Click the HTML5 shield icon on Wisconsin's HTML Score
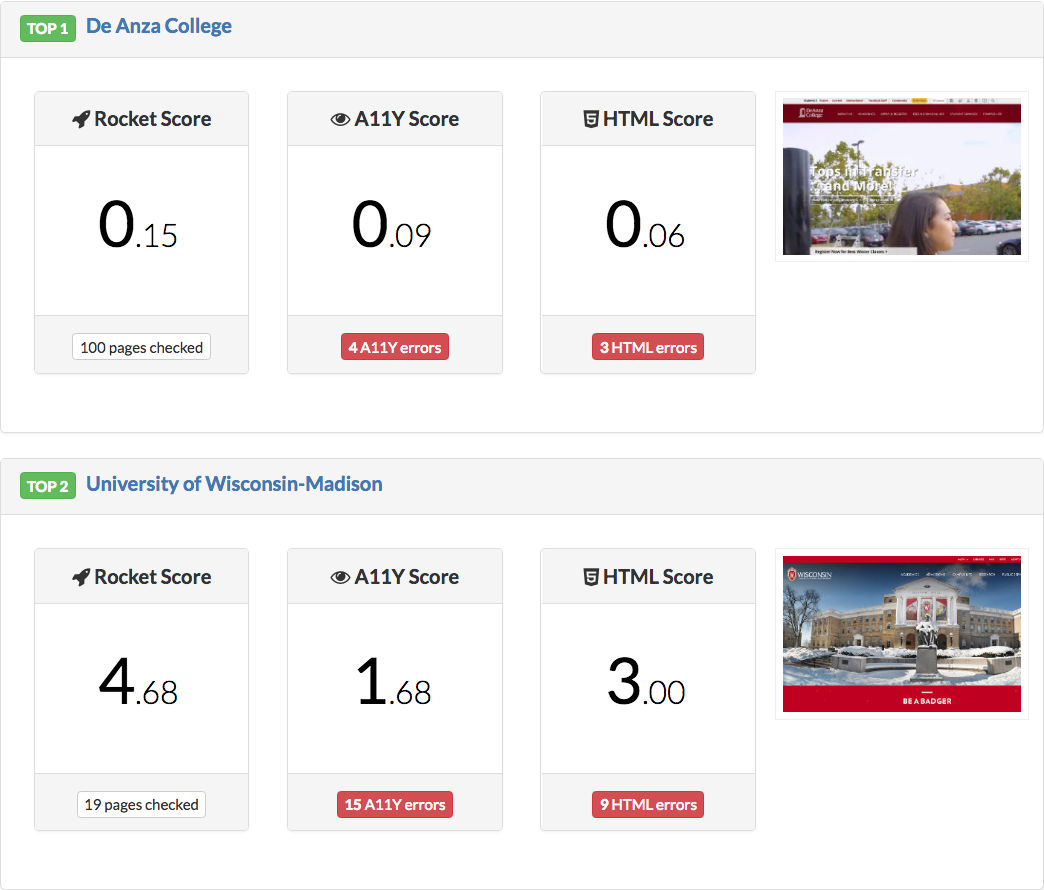Viewport: 1044px width, 890px height. pyautogui.click(x=593, y=576)
